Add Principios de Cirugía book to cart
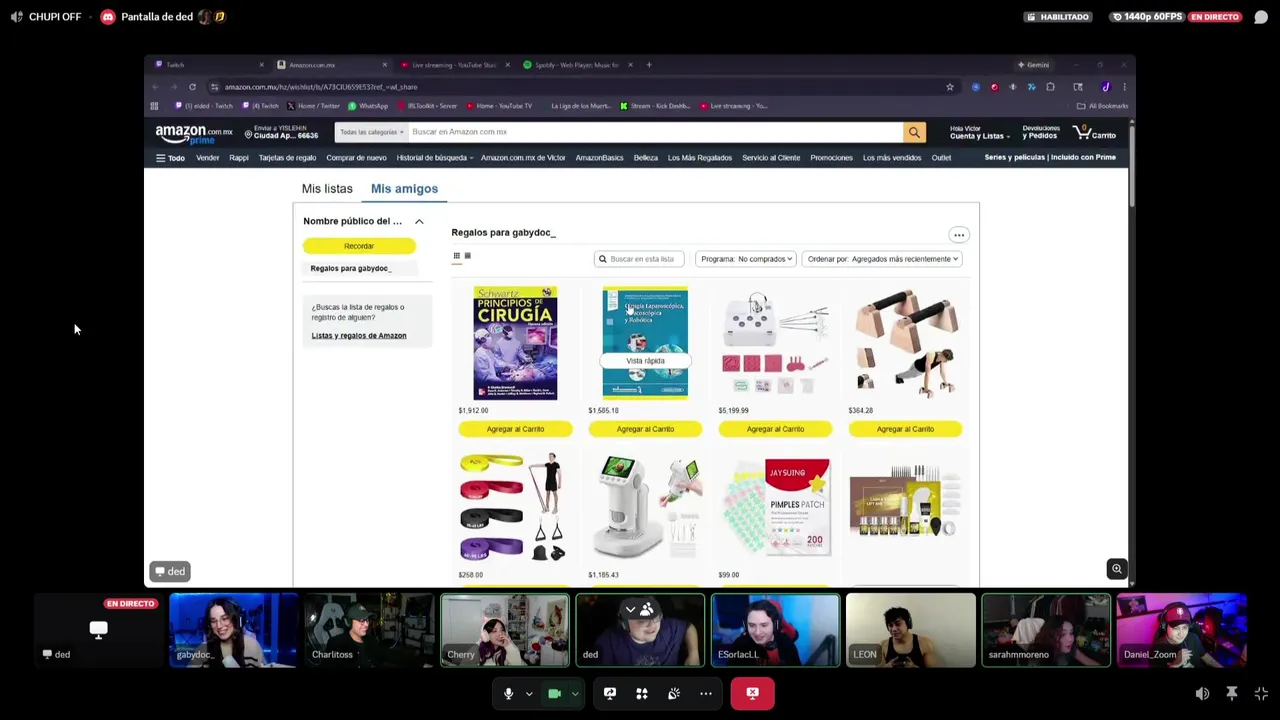Image resolution: width=1280 pixels, height=720 pixels. (515, 429)
